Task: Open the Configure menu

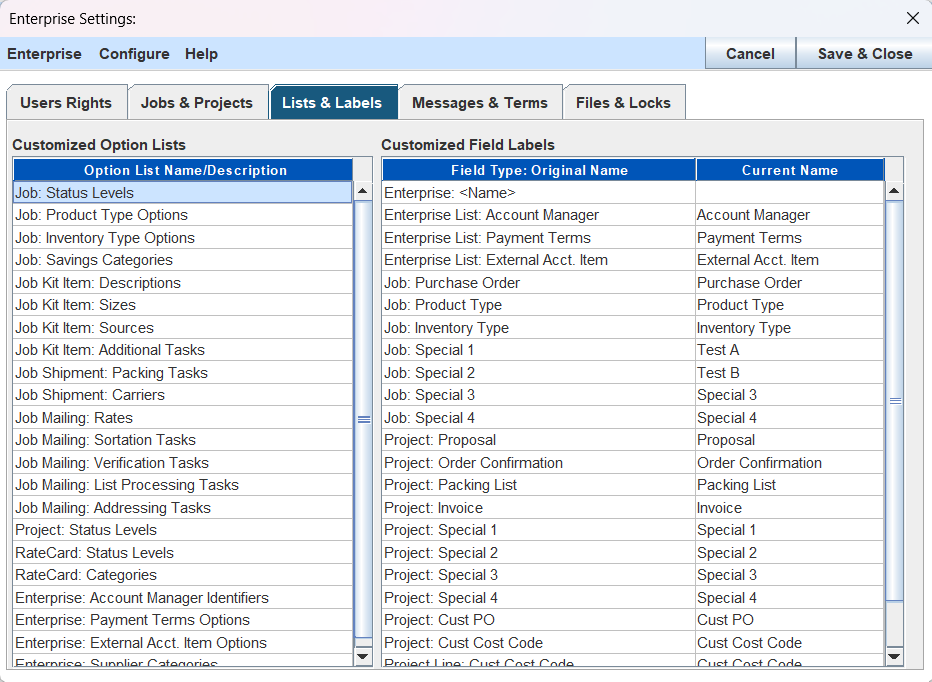Action: coord(134,54)
